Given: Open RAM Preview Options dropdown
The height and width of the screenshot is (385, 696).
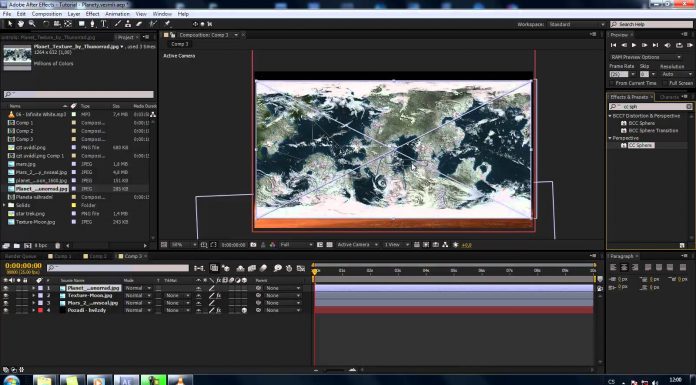Looking at the screenshot, I should (x=645, y=57).
